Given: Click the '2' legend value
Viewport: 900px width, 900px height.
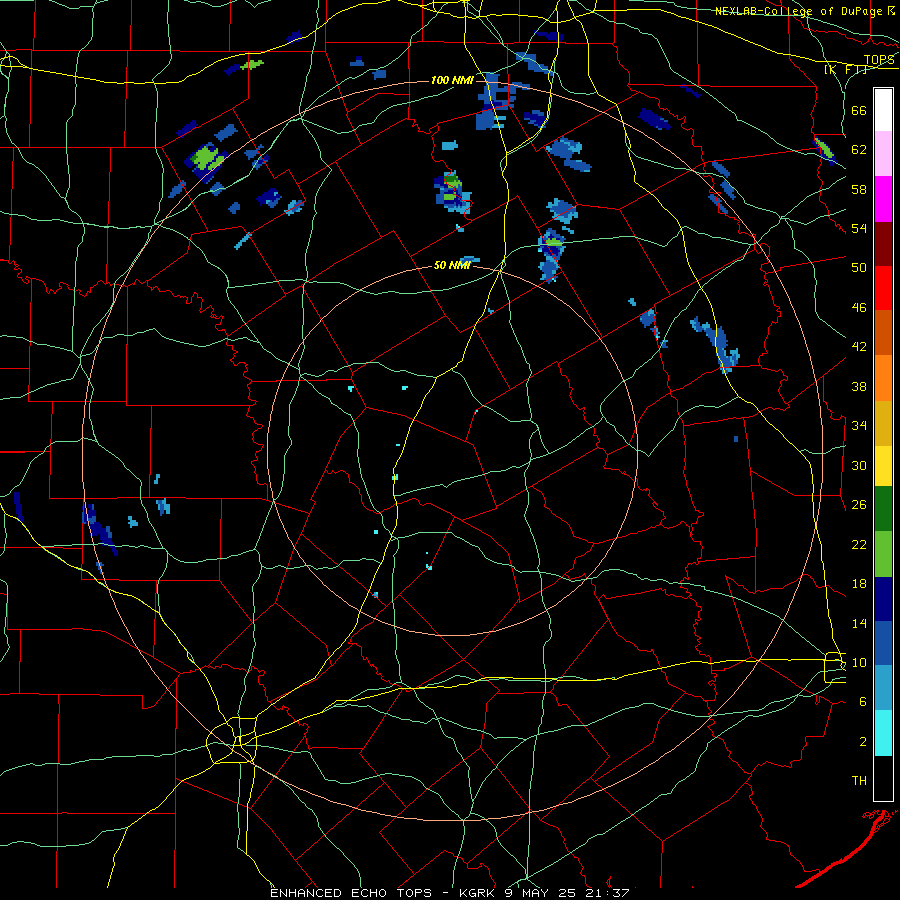Looking at the screenshot, I should click(x=862, y=741).
